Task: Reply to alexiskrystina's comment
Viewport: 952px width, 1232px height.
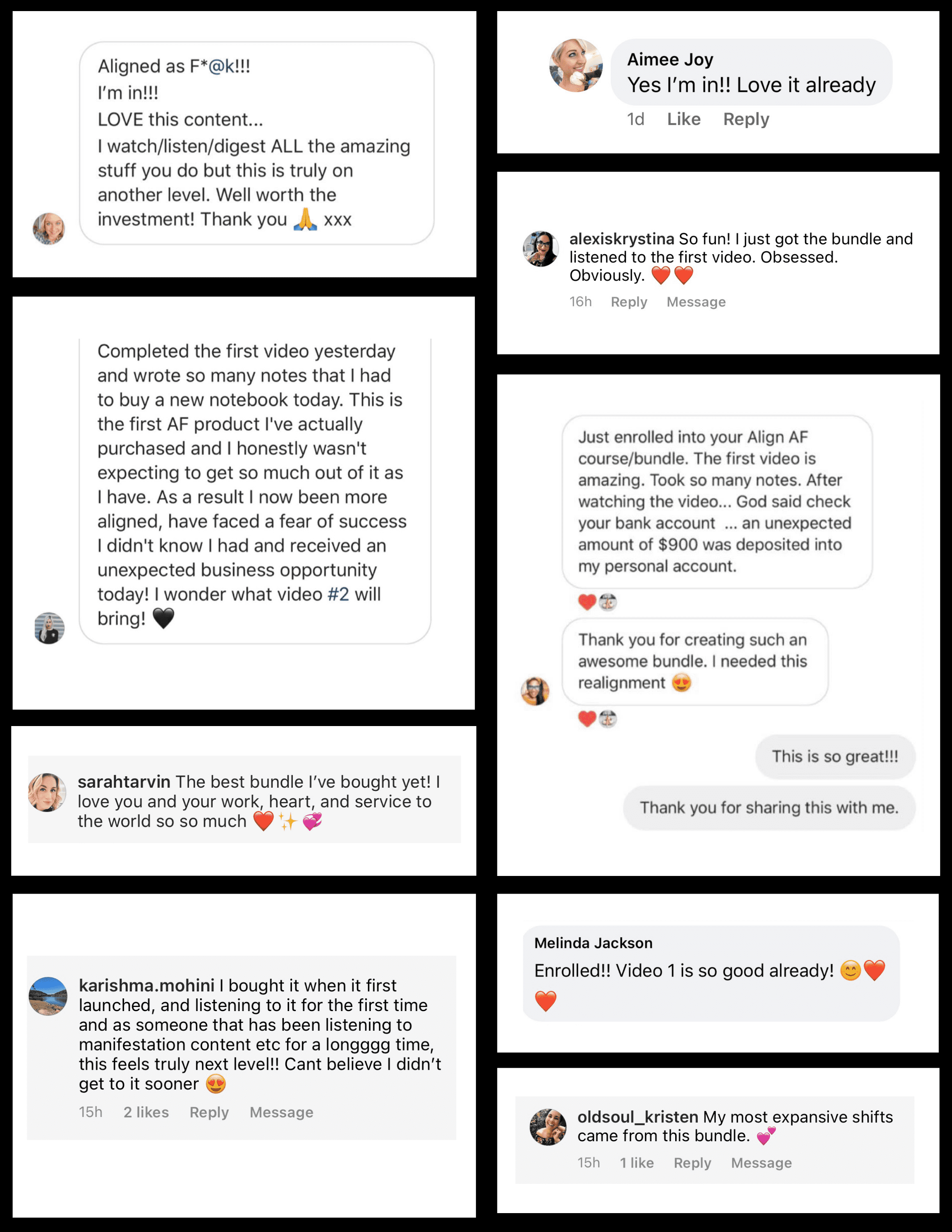Action: click(628, 302)
